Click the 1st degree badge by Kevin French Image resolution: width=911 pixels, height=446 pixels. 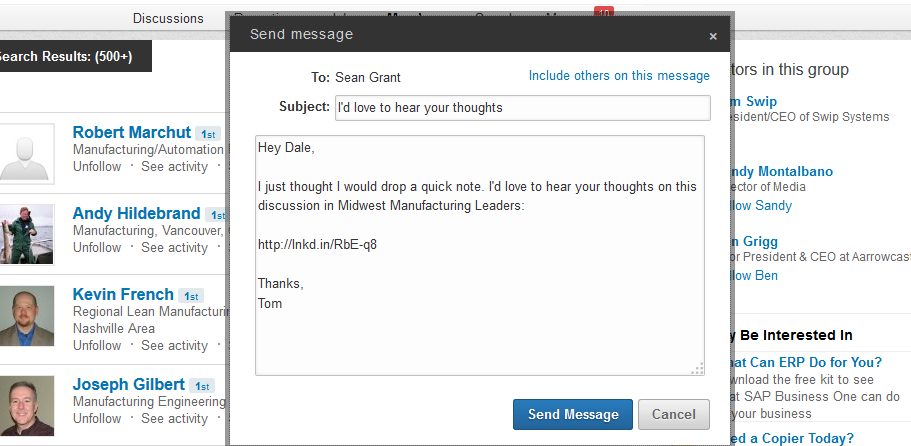[x=191, y=296]
